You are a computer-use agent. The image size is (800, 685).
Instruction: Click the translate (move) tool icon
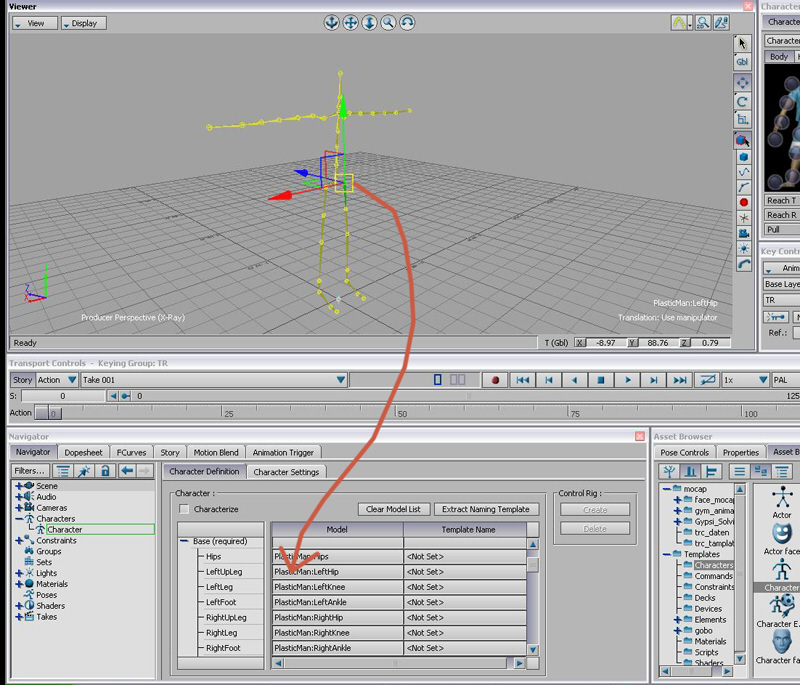(x=743, y=82)
